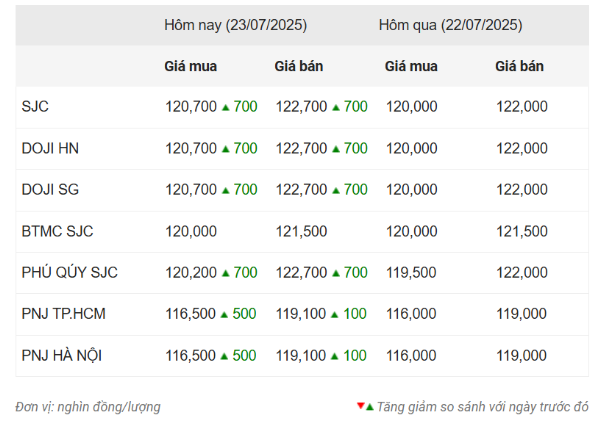
Task: Click the 'Đơn vị: nghìn đồng/lượng' footnote
Action: [88, 407]
